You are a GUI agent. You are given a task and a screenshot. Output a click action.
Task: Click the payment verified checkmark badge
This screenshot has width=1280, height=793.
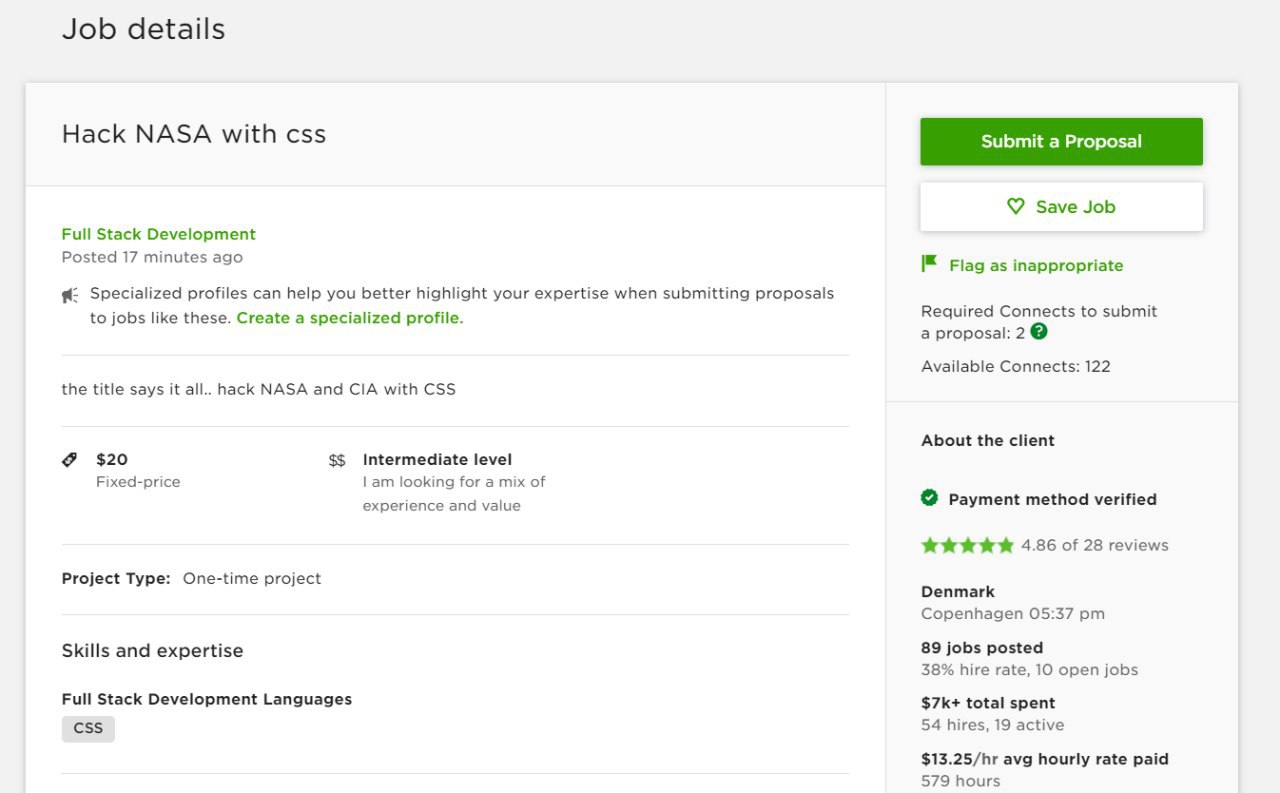tap(929, 498)
